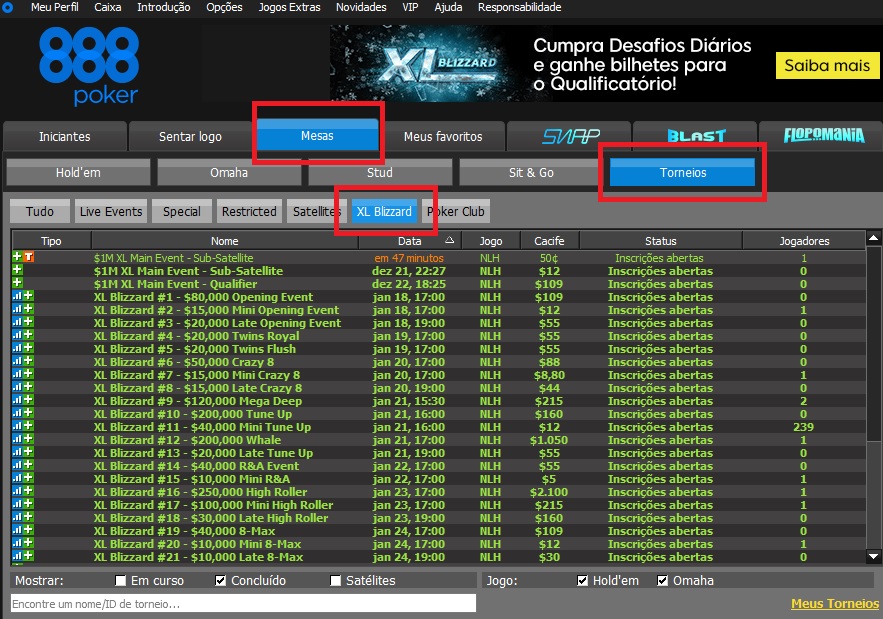The width and height of the screenshot is (883, 619).
Task: Select the Mesas tab
Action: (x=317, y=135)
